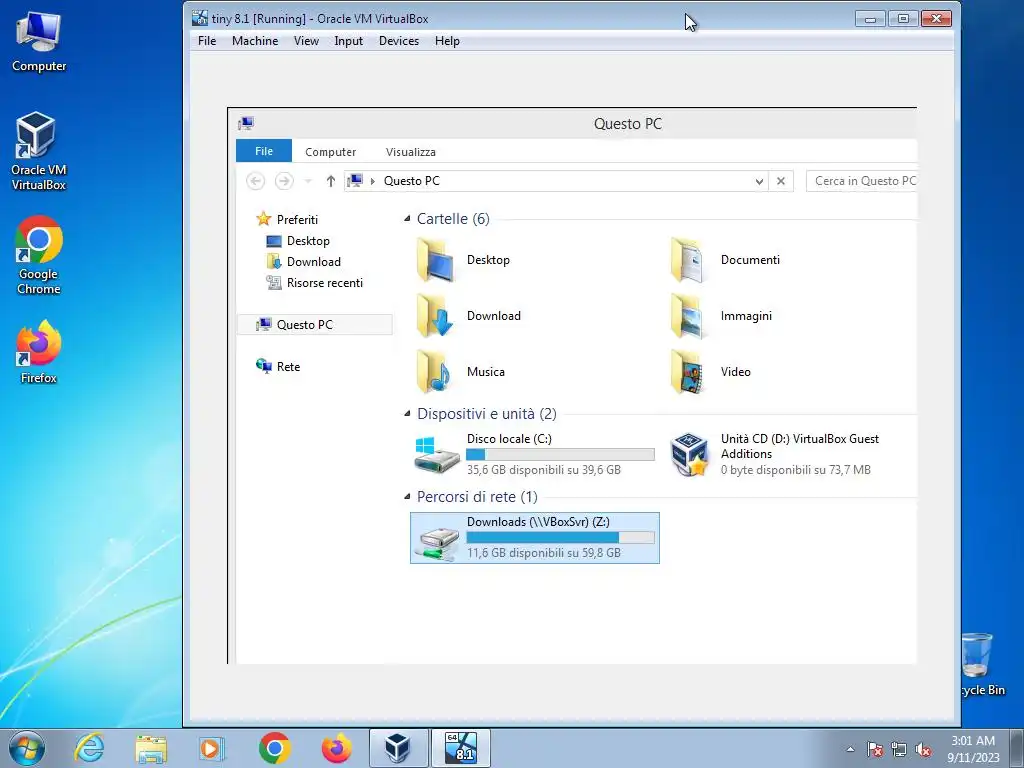Click the Disco locale (C:) usage bar
The height and width of the screenshot is (768, 1024).
coord(560,455)
